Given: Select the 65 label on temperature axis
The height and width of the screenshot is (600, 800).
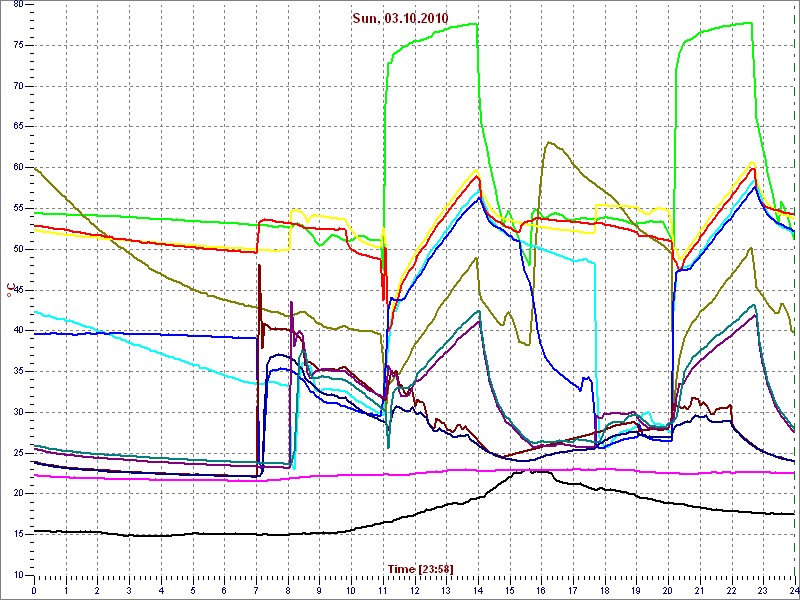Looking at the screenshot, I should 17,127.
